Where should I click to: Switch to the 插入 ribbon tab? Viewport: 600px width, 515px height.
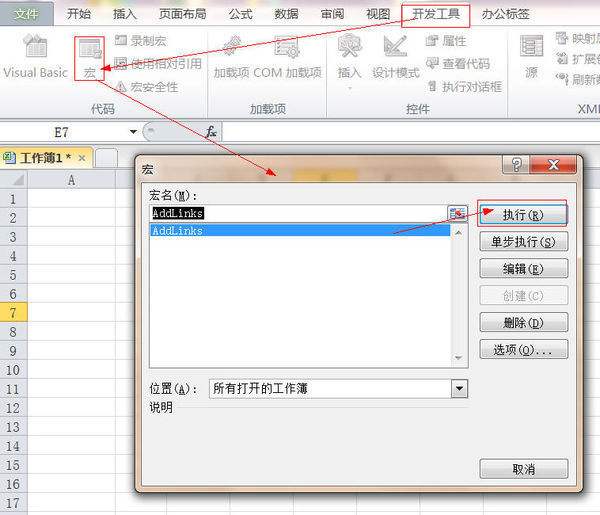[125, 14]
